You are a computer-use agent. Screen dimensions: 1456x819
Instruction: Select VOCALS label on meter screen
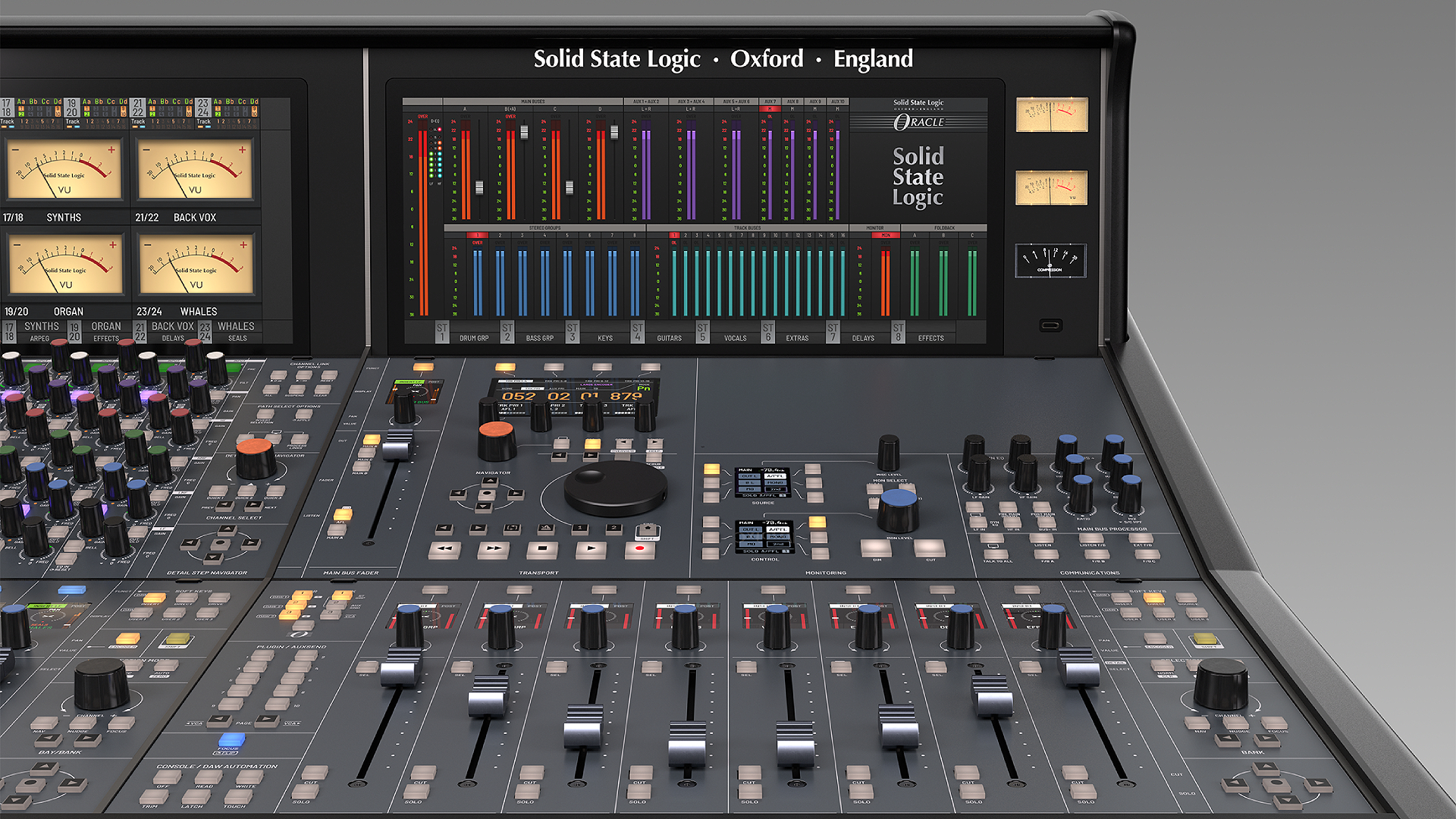point(735,338)
